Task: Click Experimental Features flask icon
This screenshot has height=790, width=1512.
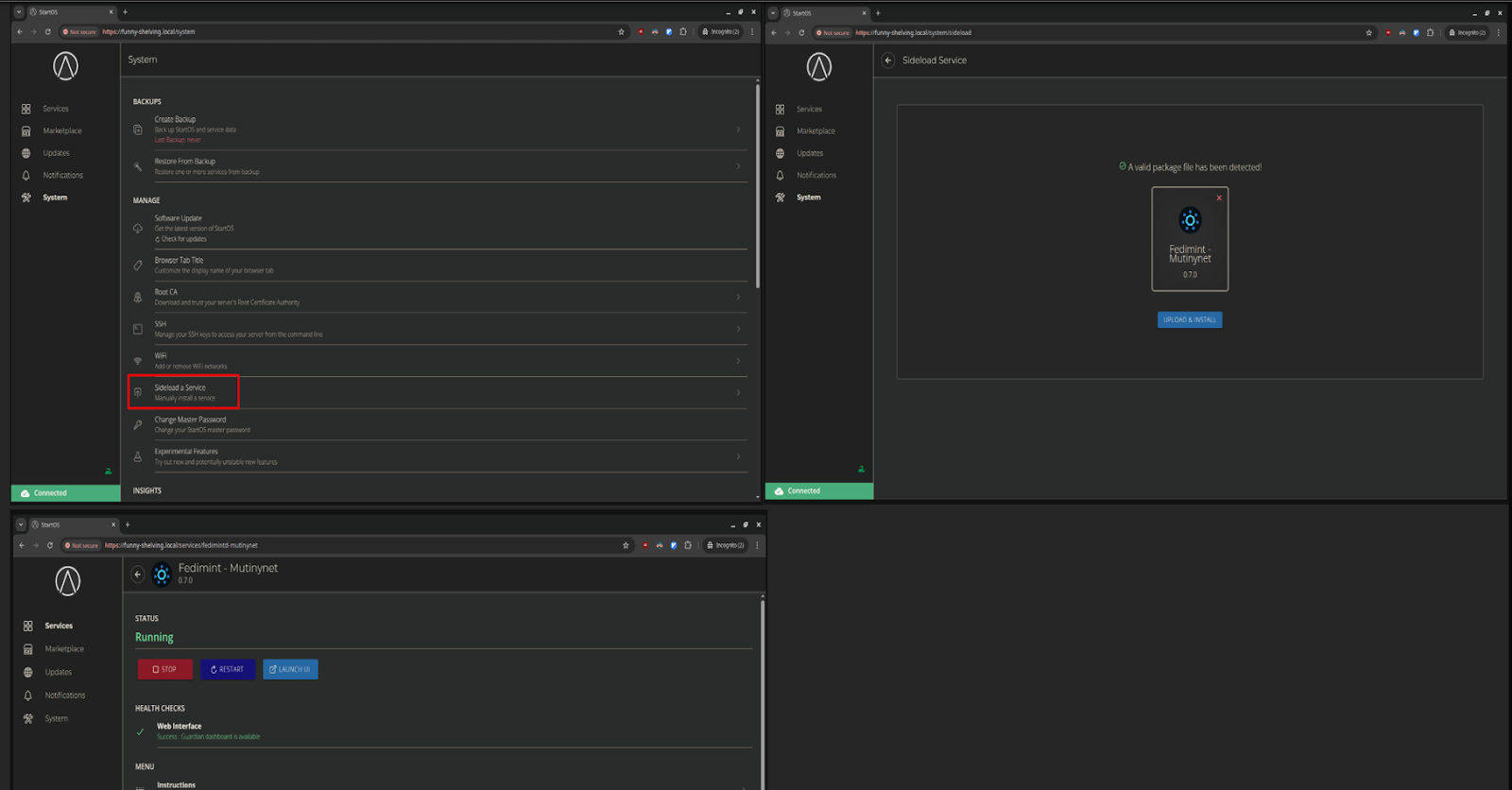Action: [x=138, y=456]
